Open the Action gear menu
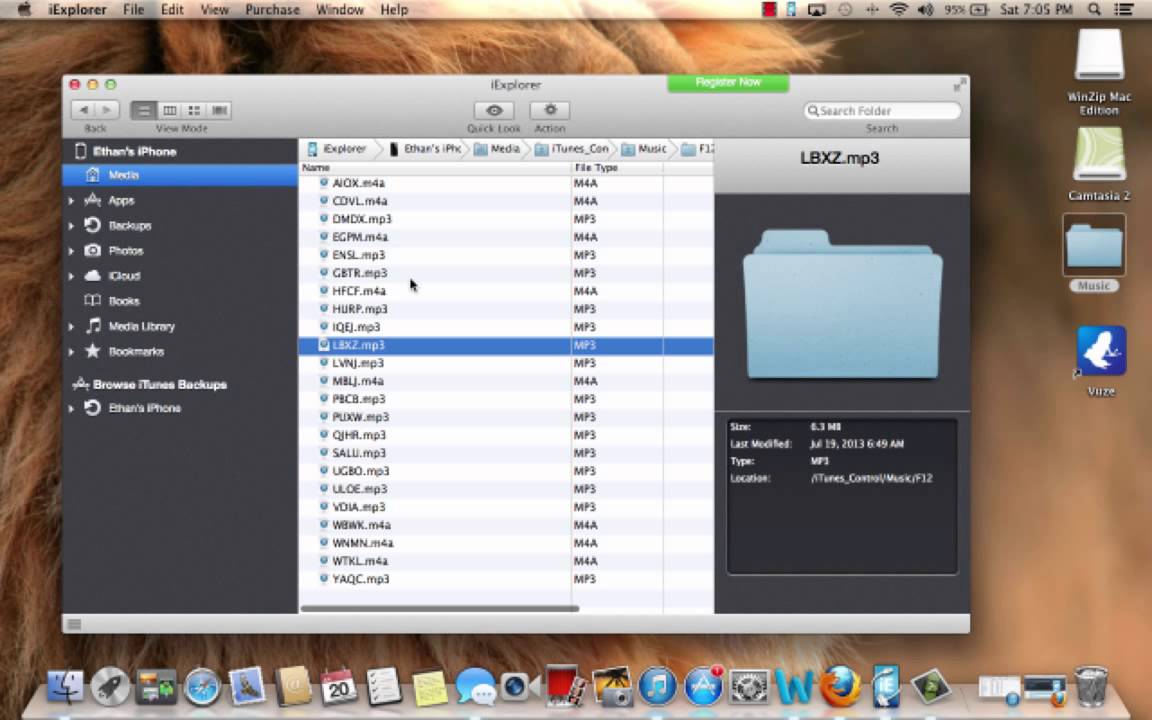This screenshot has height=720, width=1152. click(550, 110)
